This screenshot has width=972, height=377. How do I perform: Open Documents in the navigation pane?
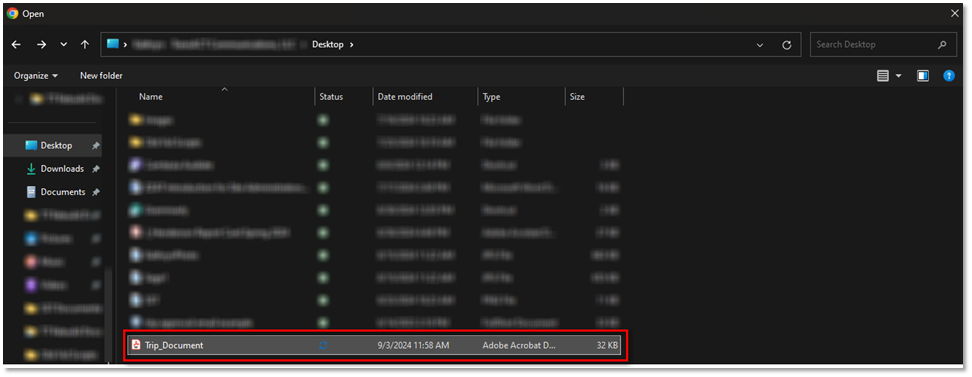pyautogui.click(x=63, y=192)
